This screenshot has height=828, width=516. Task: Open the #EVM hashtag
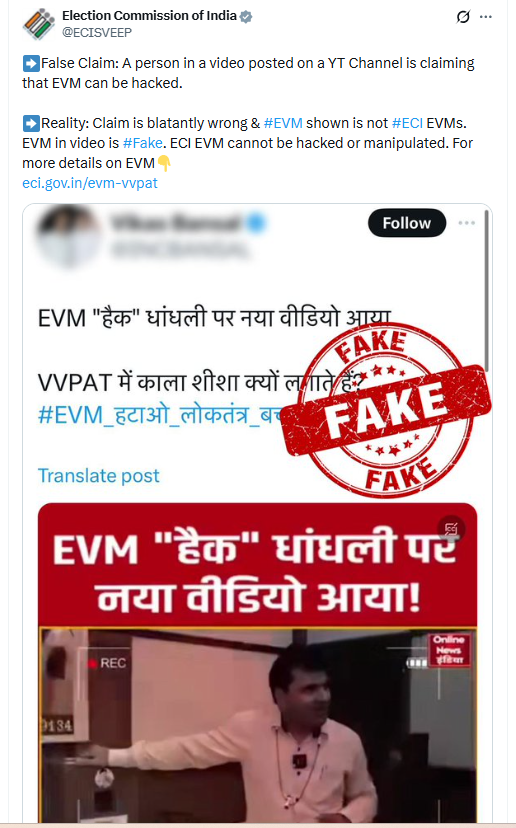coord(283,123)
